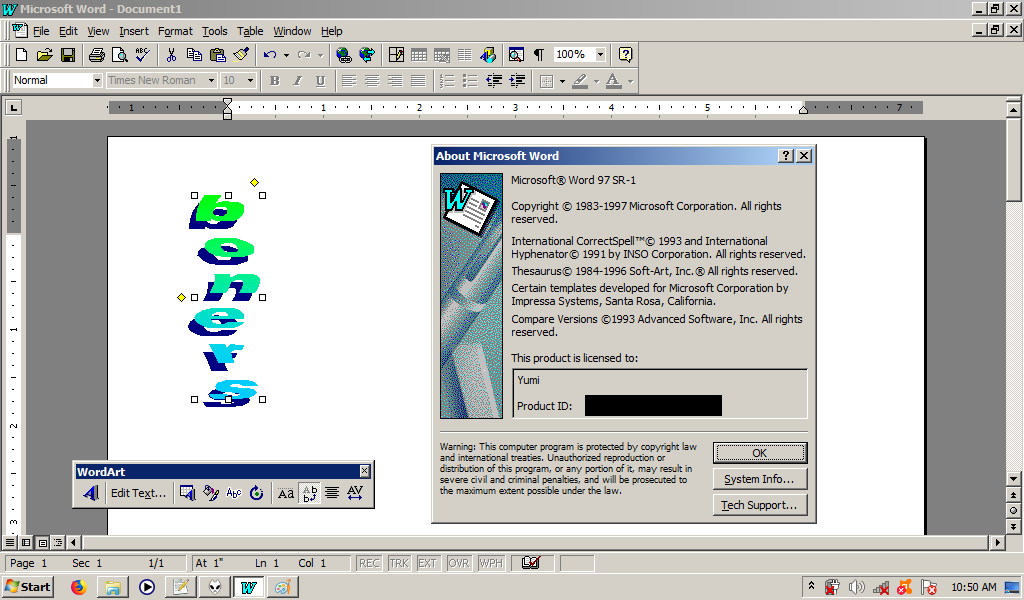
Task: Insert a Microsoft Excel worksheet
Action: pyautogui.click(x=441, y=55)
